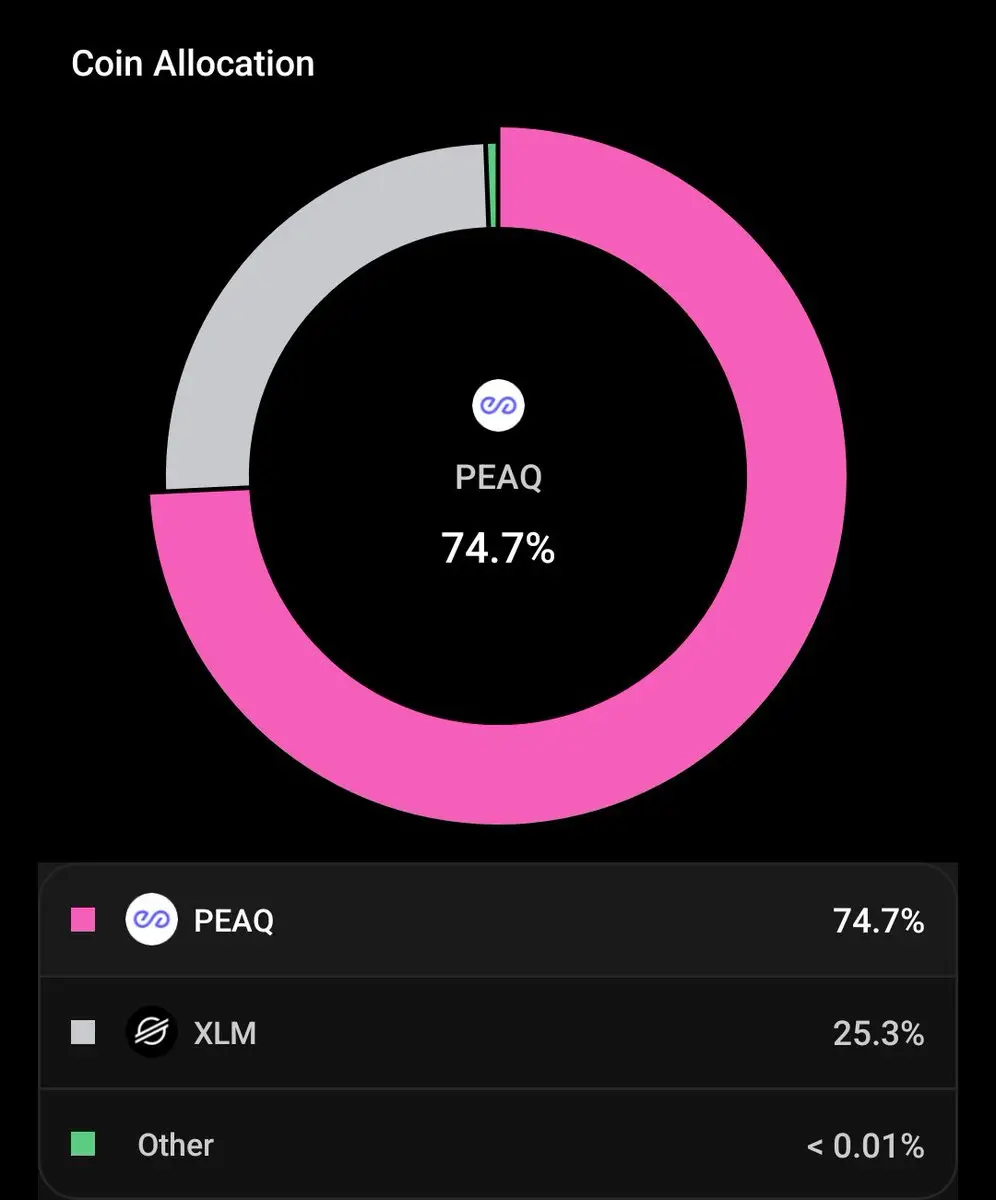Click the PEAQ label in chart center
The width and height of the screenshot is (996, 1200).
click(x=498, y=477)
